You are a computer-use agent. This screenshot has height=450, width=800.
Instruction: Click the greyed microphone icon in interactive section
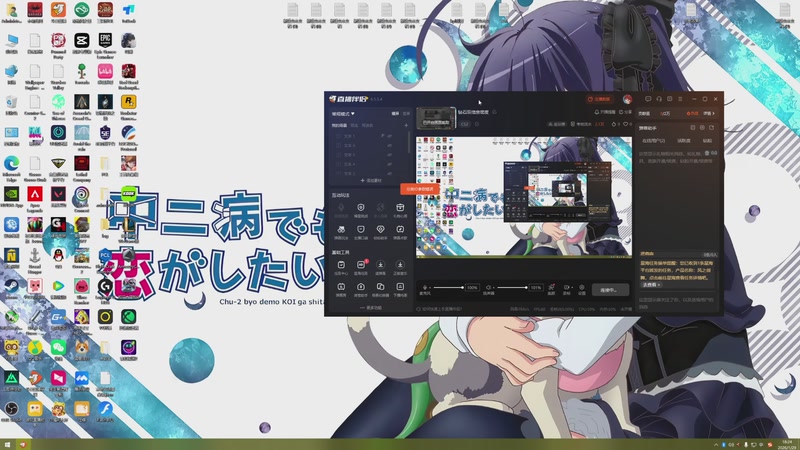(x=341, y=208)
